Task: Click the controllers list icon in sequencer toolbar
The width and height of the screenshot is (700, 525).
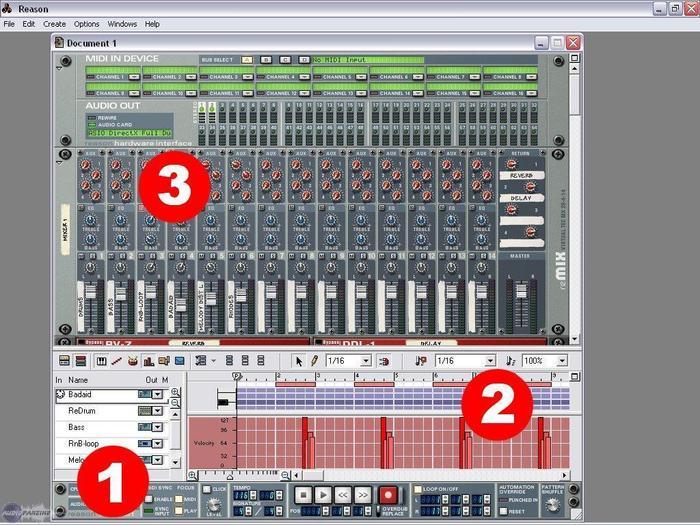Action: click(200, 361)
